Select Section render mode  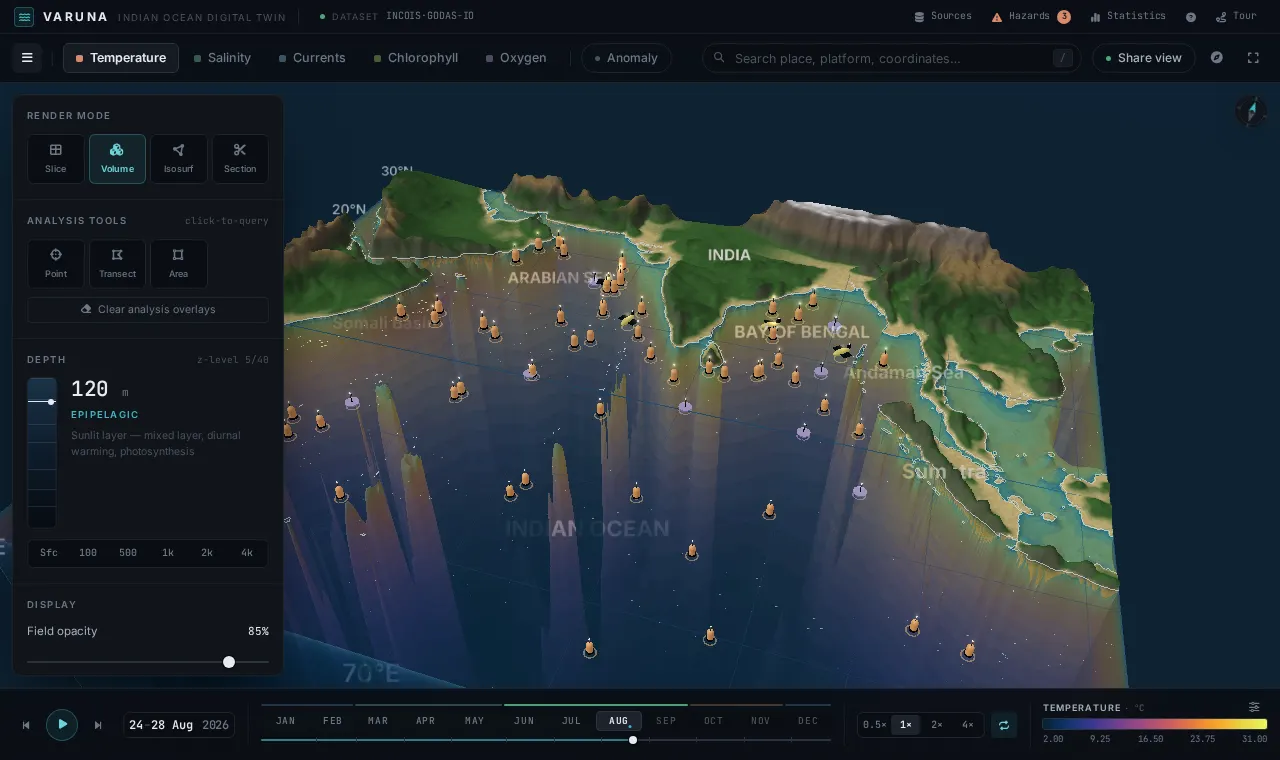point(240,159)
